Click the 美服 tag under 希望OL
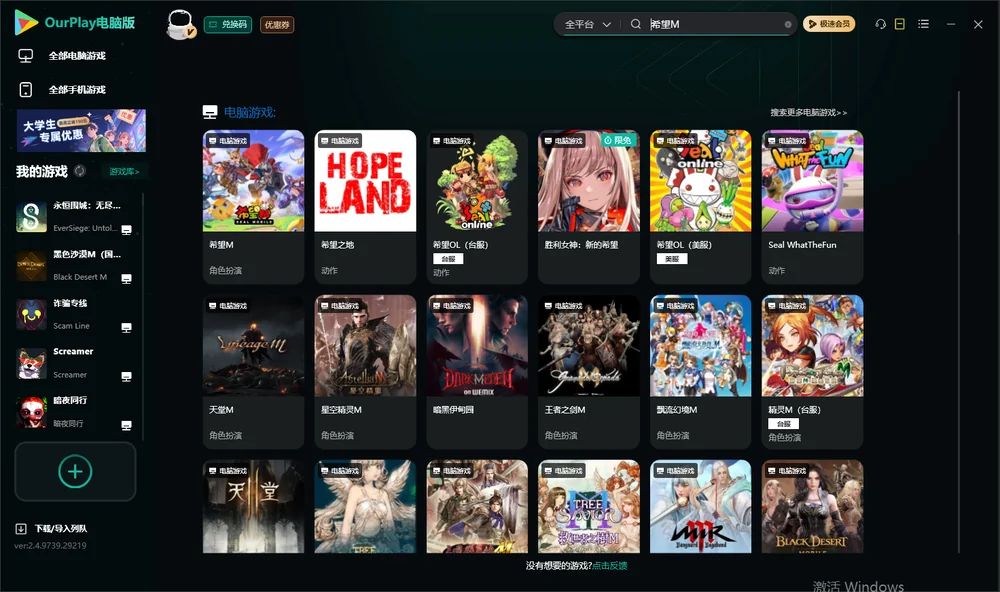 672,259
